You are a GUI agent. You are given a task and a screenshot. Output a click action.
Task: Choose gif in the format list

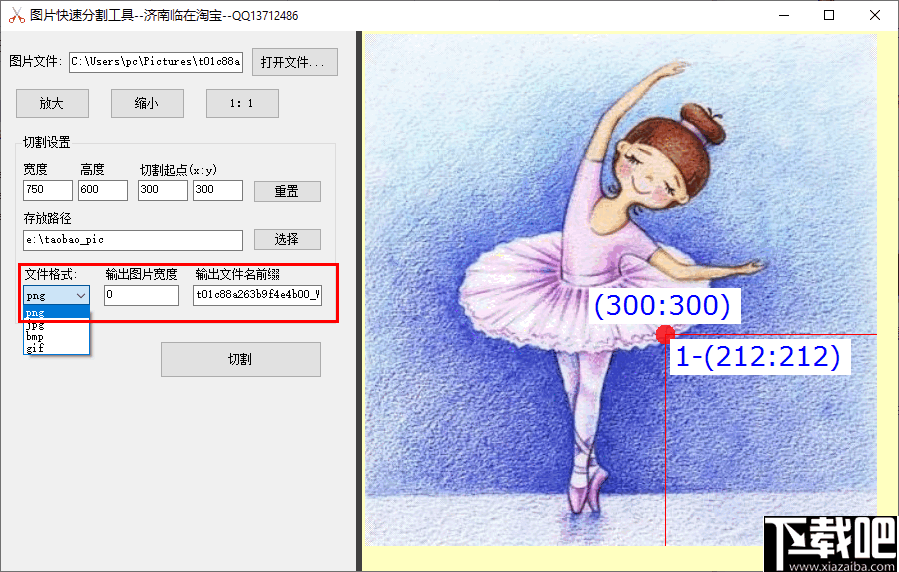[57, 348]
